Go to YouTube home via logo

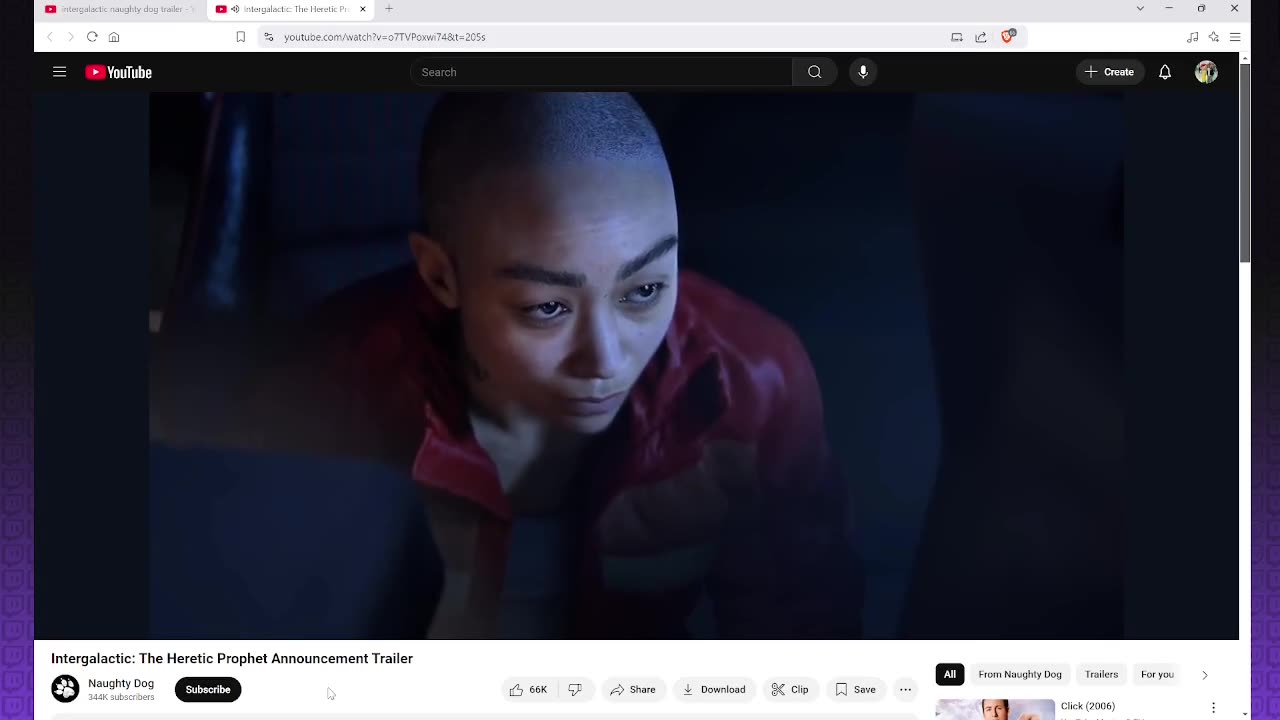click(118, 72)
